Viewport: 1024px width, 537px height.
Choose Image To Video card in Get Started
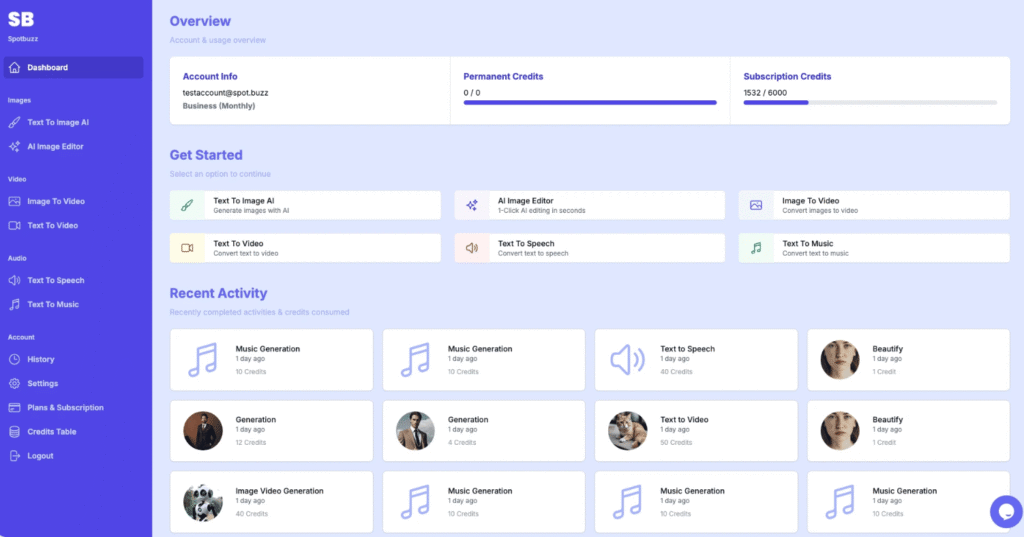point(874,205)
